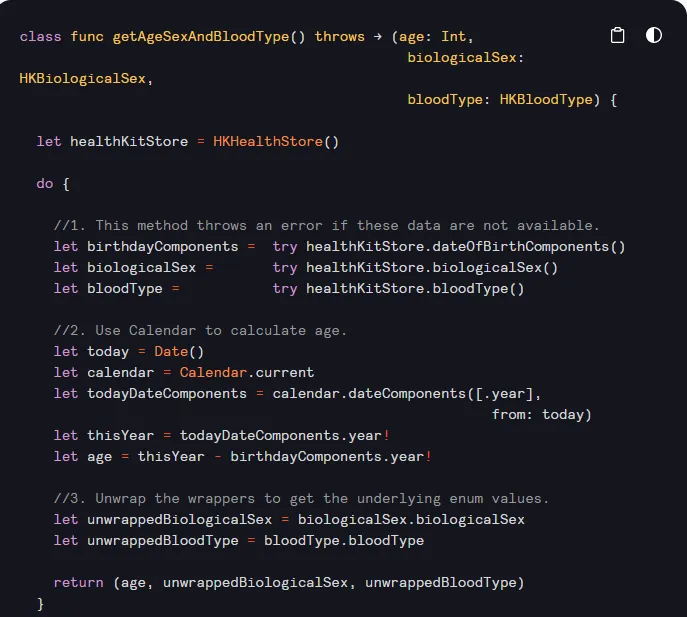Click healthKitStore.biologicalSex() call
687x617 pixels.
click(432, 267)
